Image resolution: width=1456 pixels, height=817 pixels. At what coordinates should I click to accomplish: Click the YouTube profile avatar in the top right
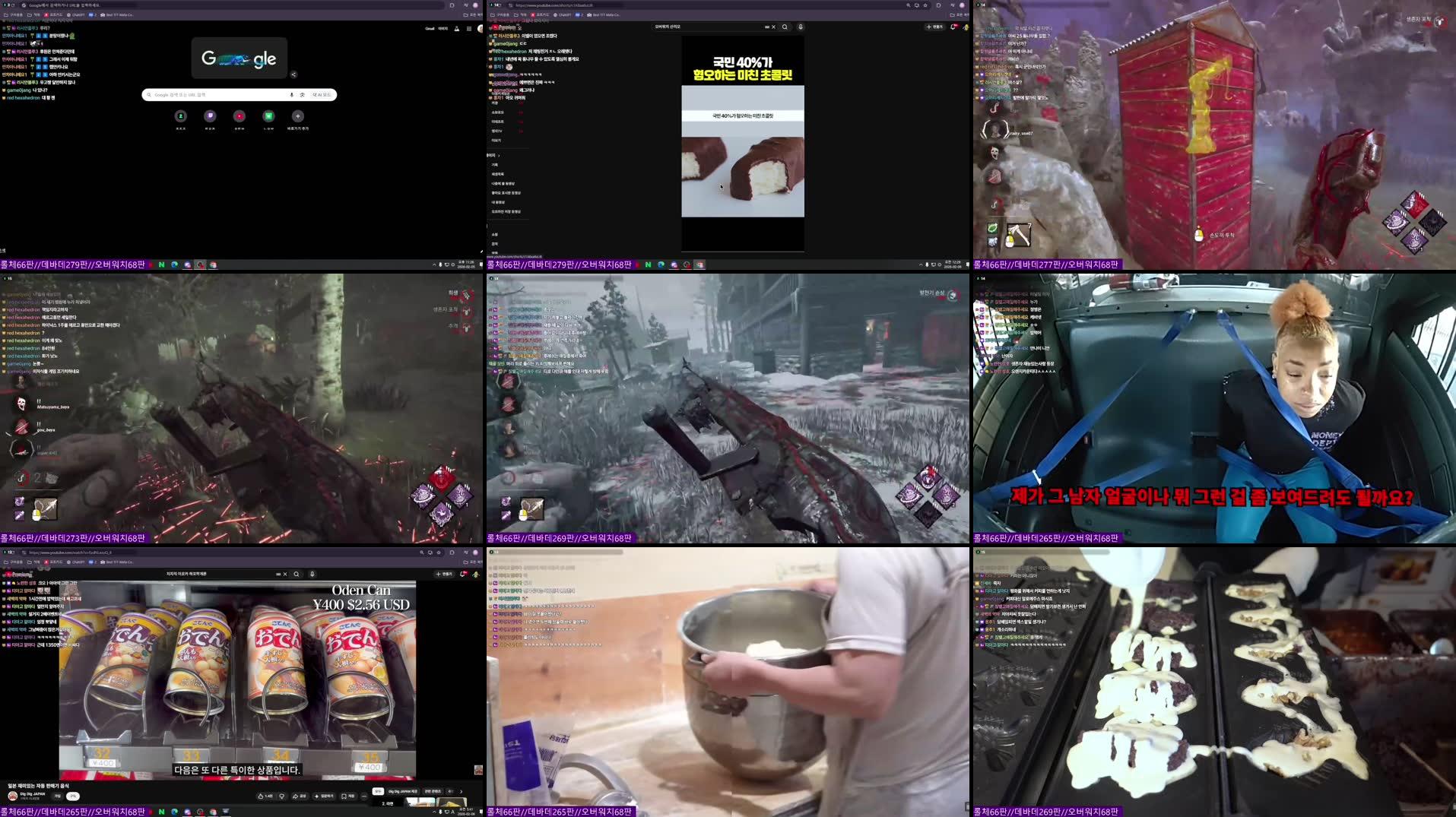point(966,27)
